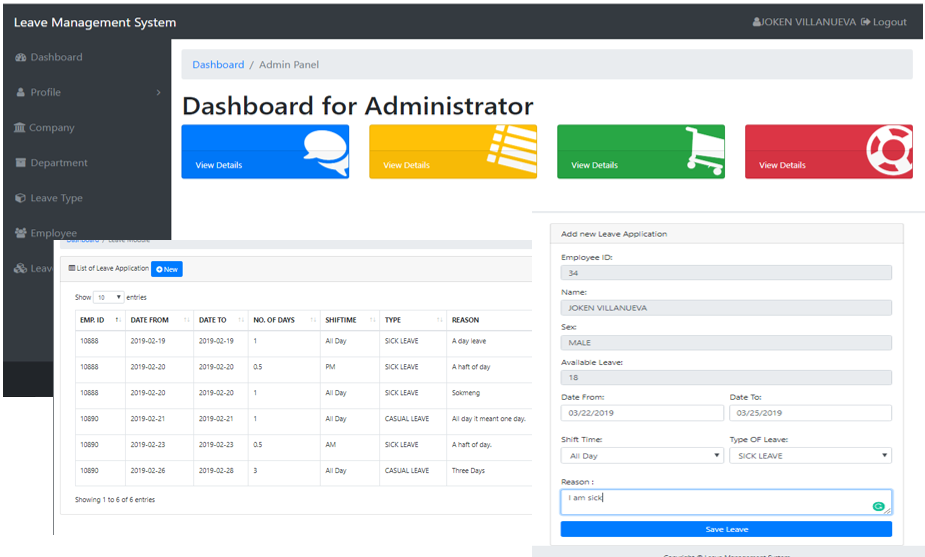Viewport: 925px width, 557px height.
Task: Click the chat bubbles icon on blue card
Action: (326, 152)
